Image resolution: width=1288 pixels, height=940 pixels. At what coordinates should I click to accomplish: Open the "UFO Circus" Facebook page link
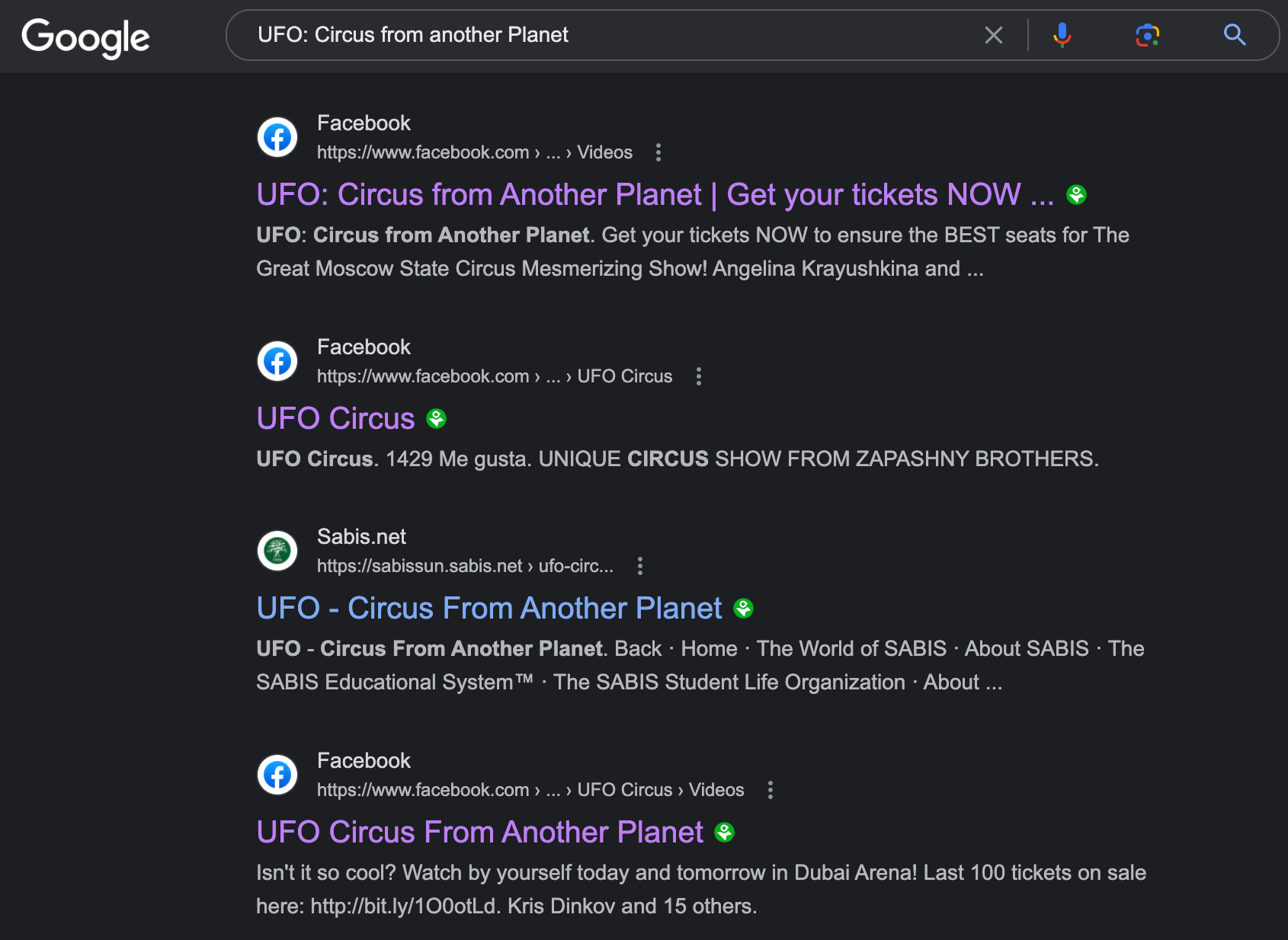point(335,419)
